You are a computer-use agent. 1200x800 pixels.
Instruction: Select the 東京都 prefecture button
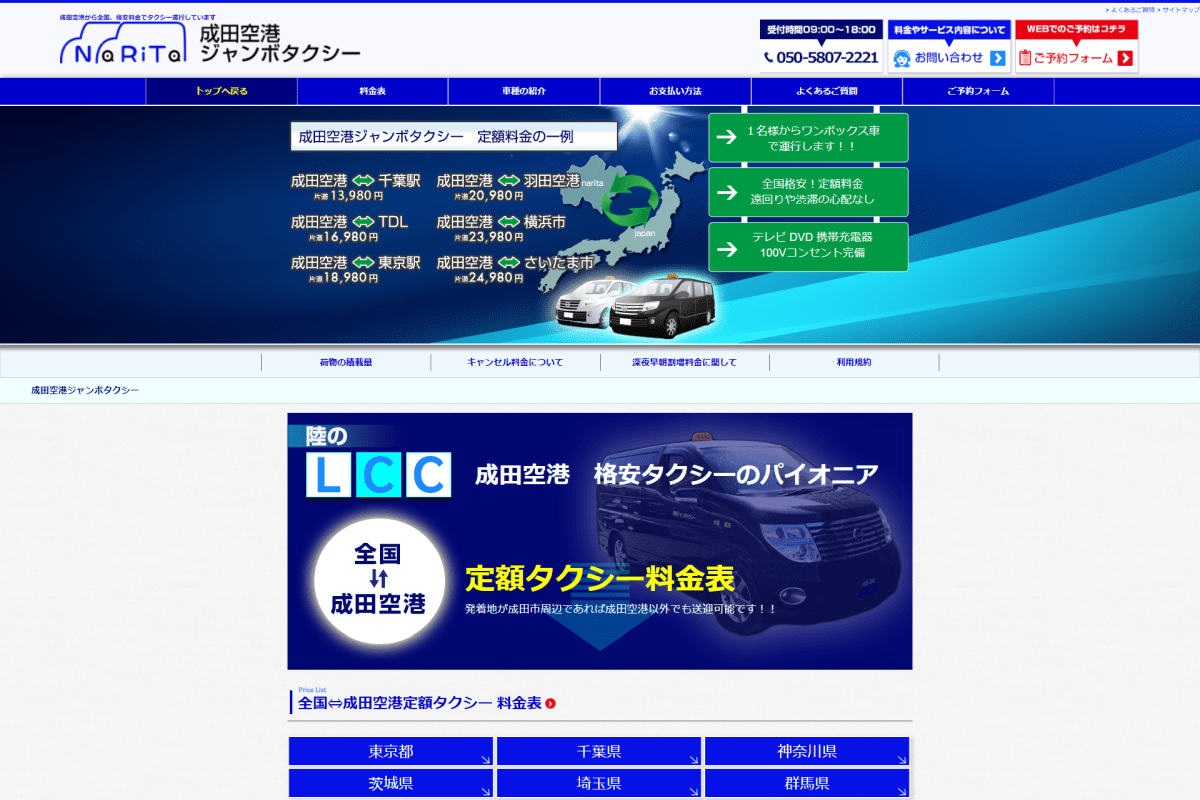click(391, 752)
